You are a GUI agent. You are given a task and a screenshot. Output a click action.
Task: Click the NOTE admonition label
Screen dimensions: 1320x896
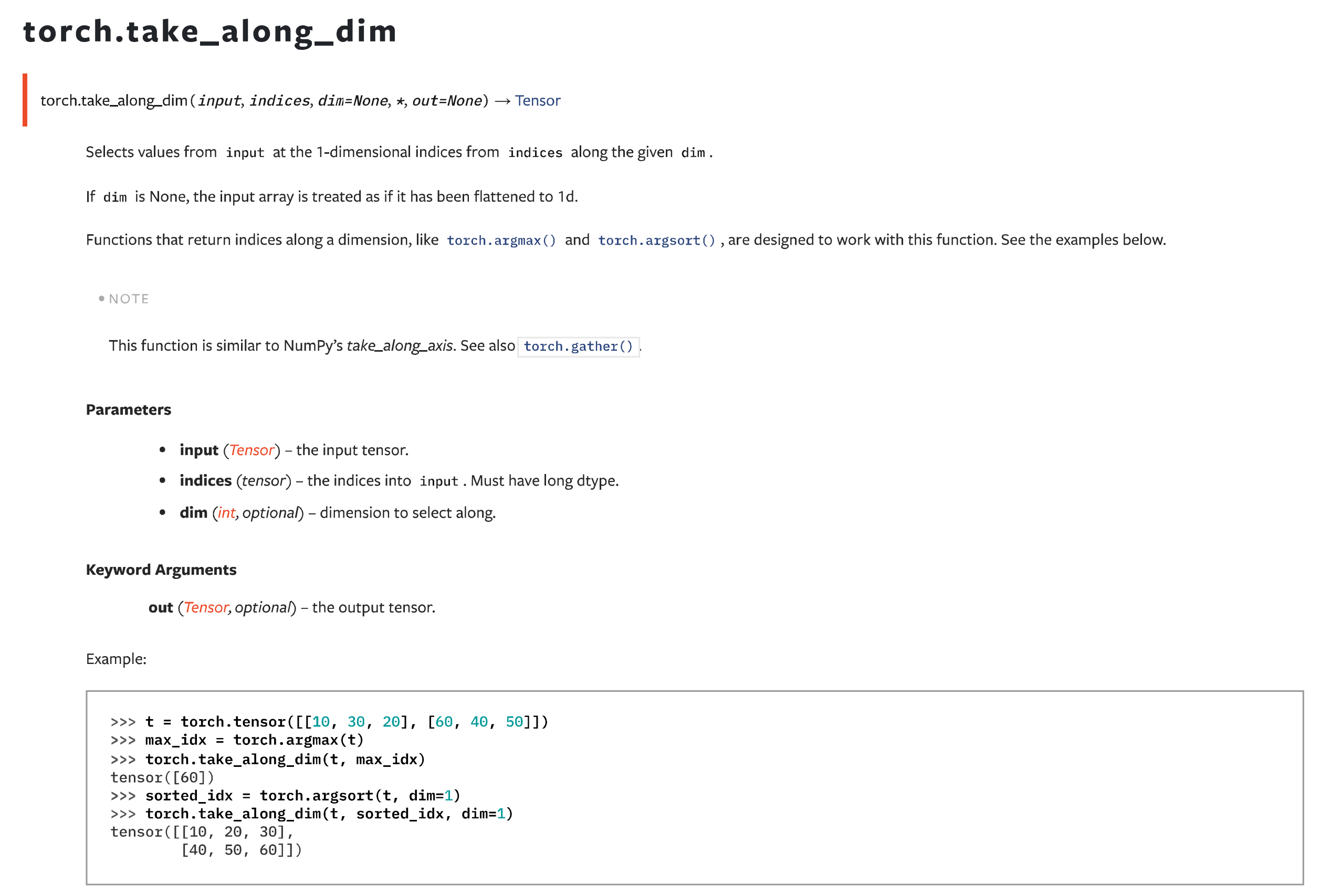tap(128, 299)
